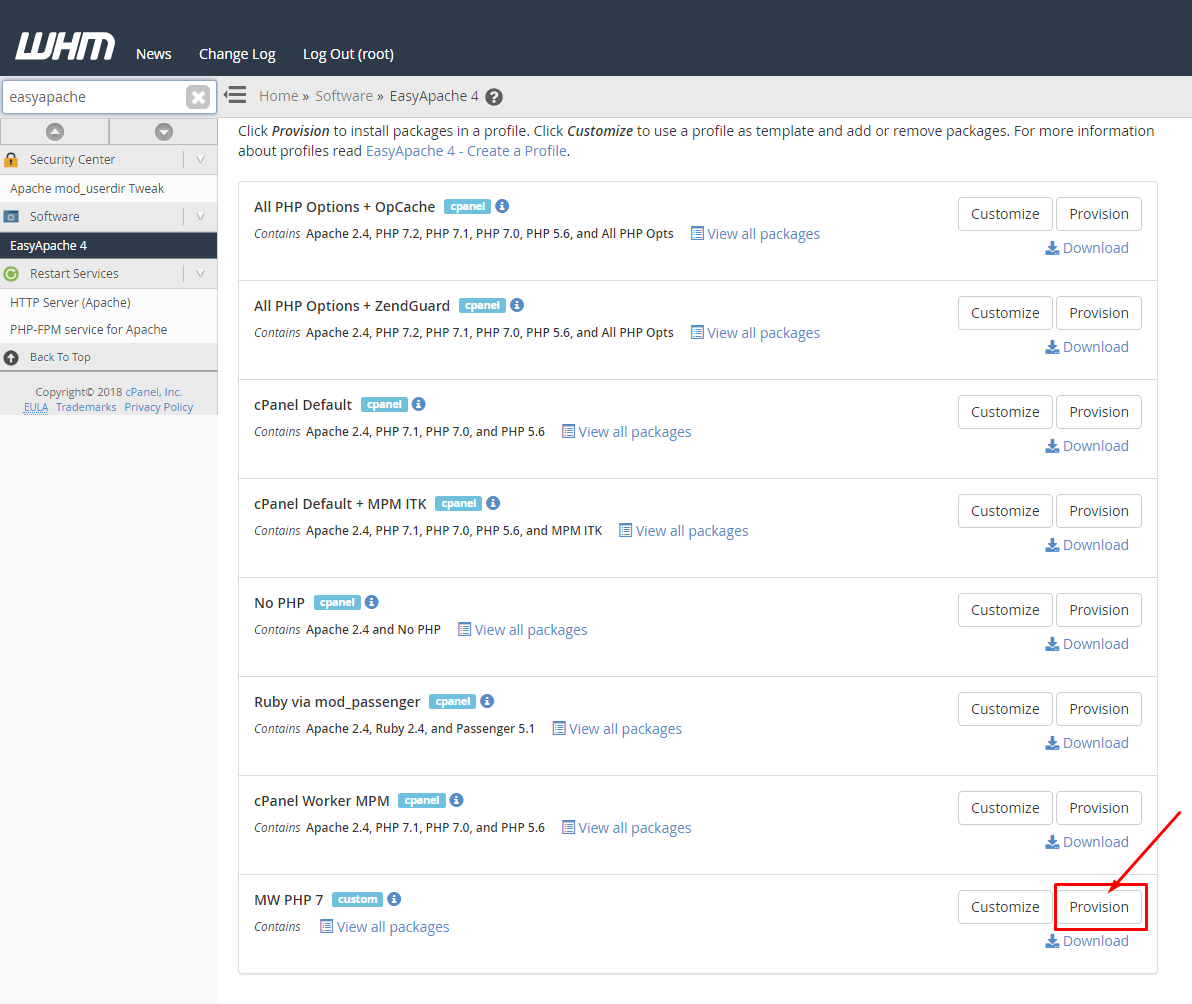Customize All PHP Options + ZendGuard profile
Screen dimensions: 1192x1004
[x=1005, y=313]
